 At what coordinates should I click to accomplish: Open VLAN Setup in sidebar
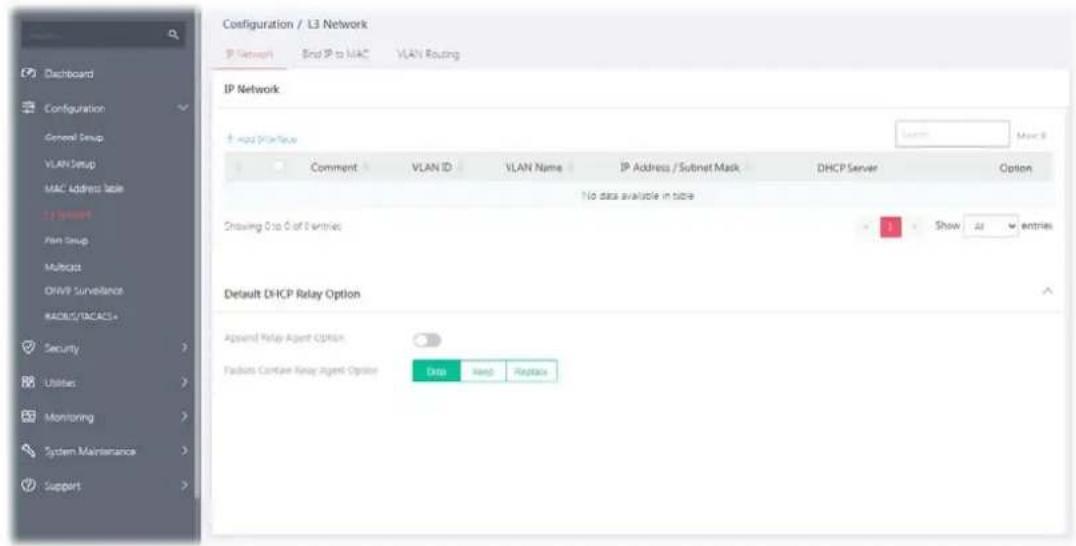70,164
